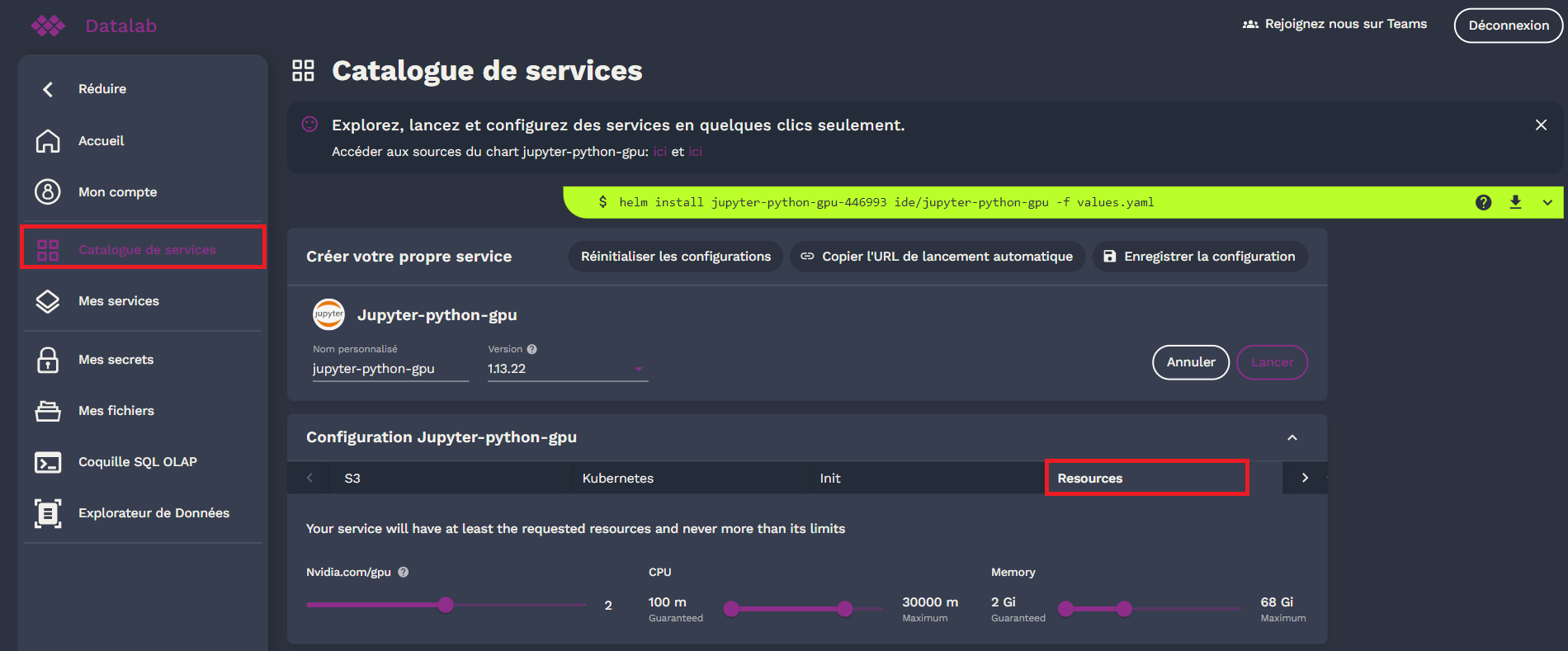Click help icon in helm command bar

(1483, 202)
